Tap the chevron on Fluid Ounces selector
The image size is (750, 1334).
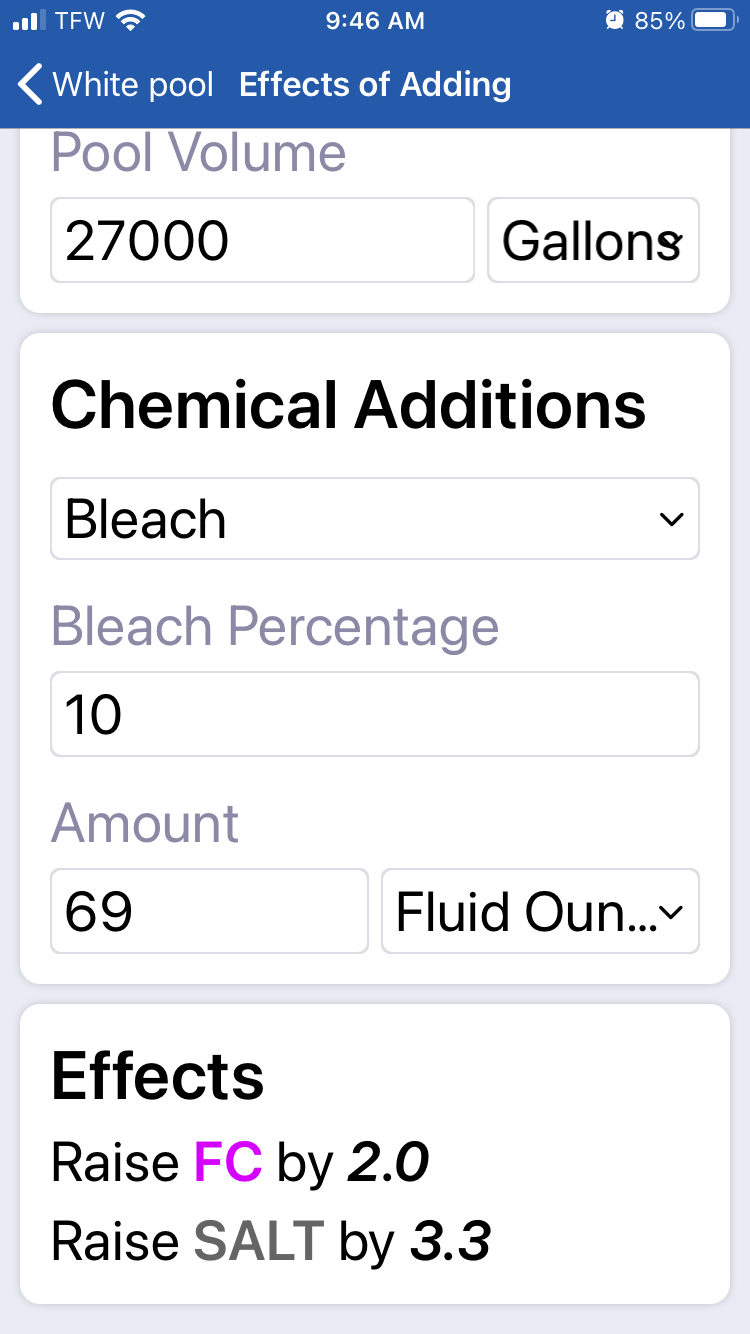pos(672,911)
